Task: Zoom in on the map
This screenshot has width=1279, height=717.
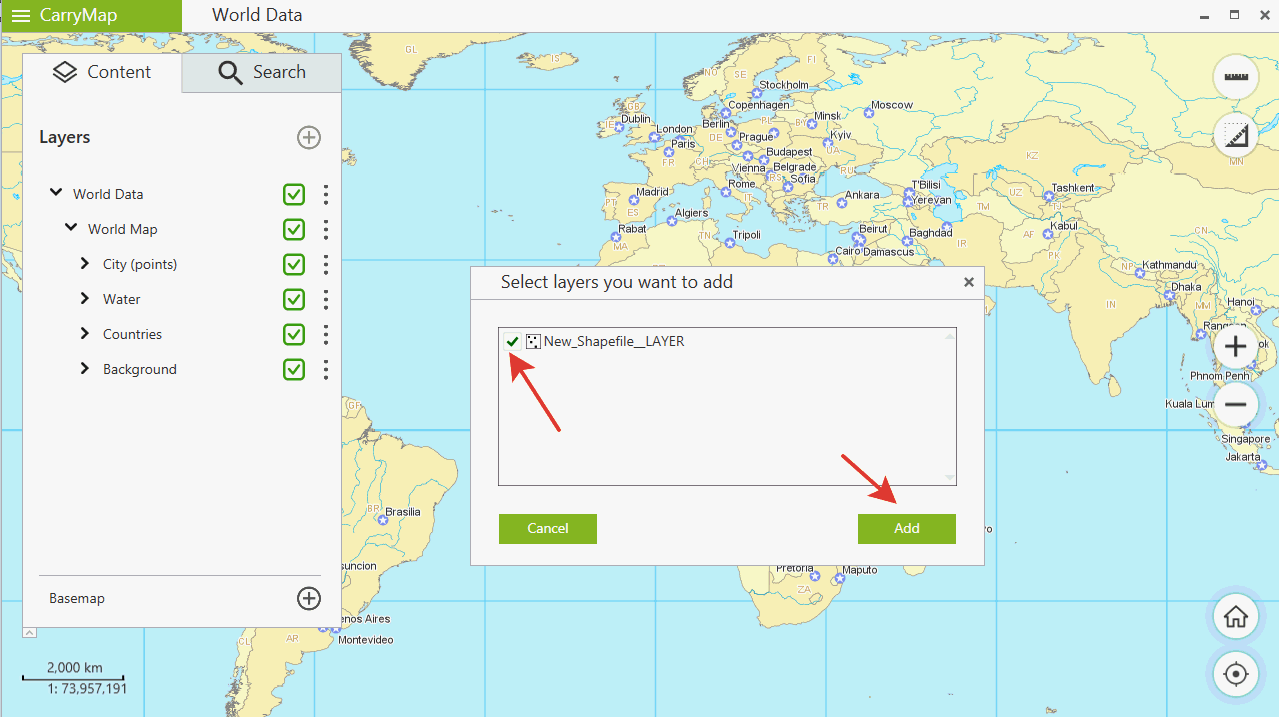Action: pyautogui.click(x=1236, y=347)
